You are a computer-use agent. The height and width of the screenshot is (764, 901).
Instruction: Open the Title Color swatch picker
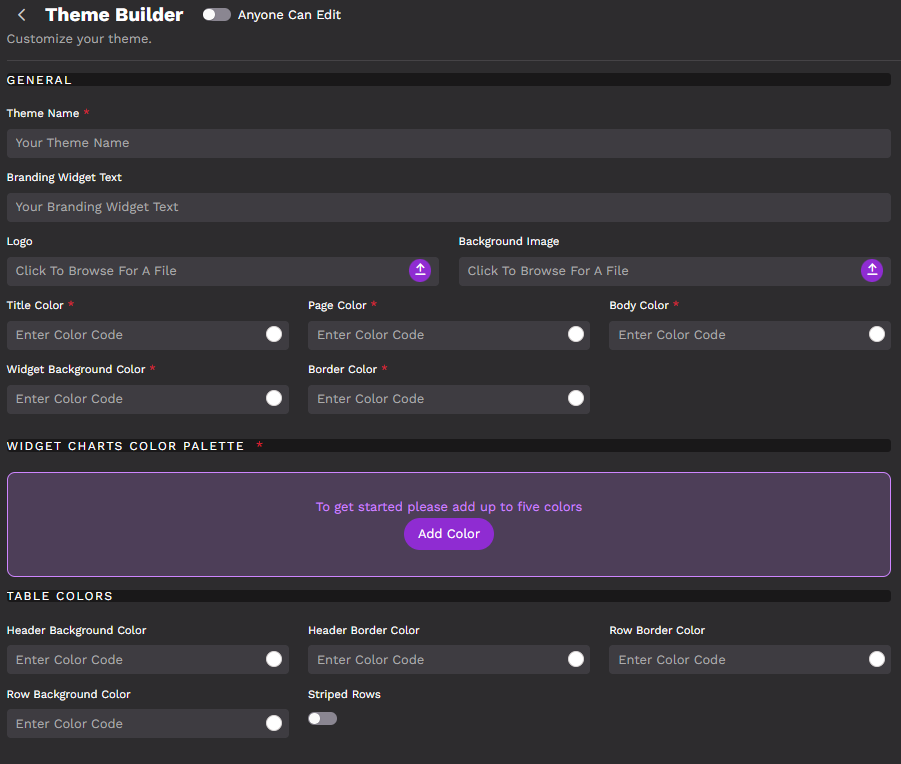tap(274, 334)
